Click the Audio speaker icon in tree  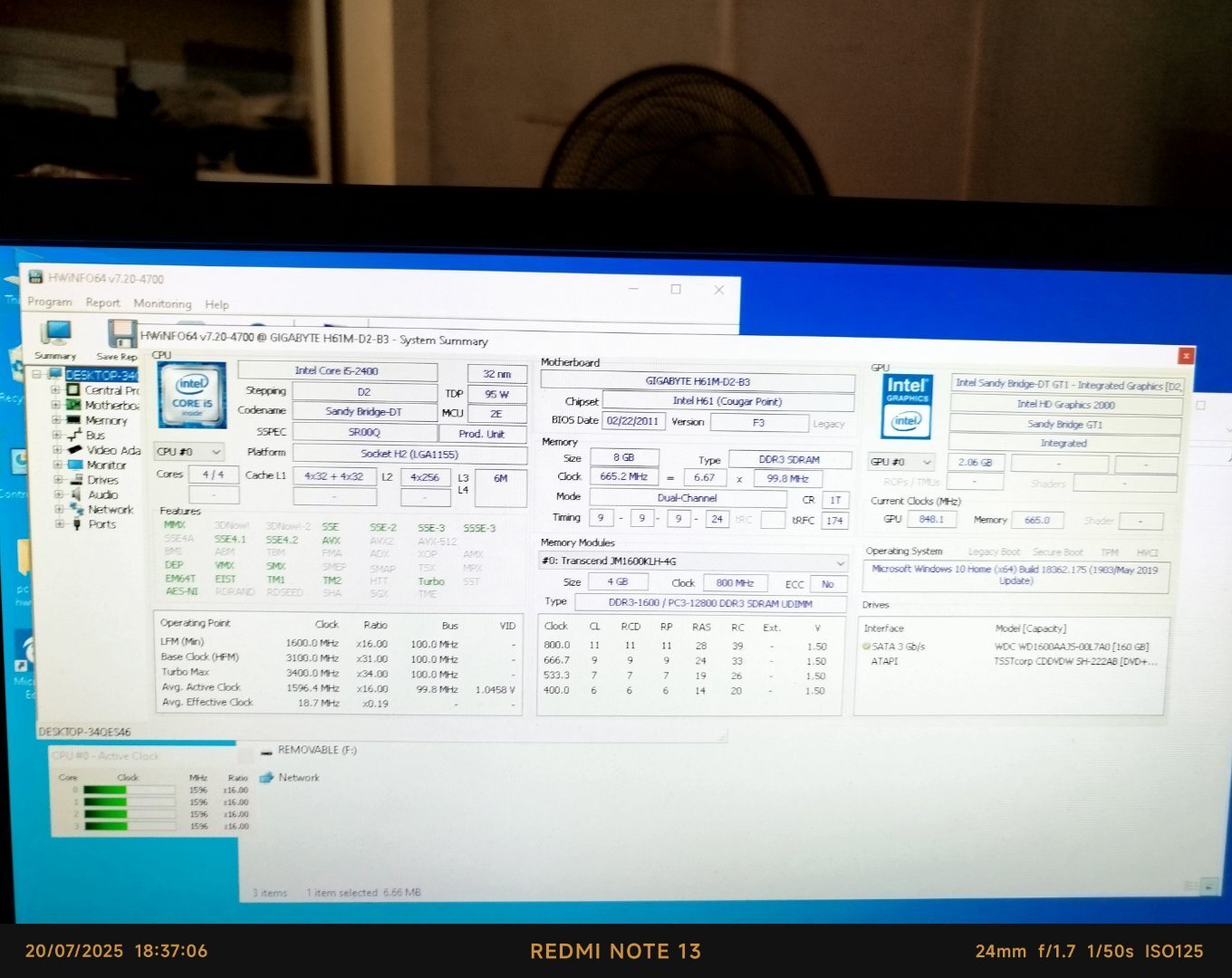(x=75, y=494)
